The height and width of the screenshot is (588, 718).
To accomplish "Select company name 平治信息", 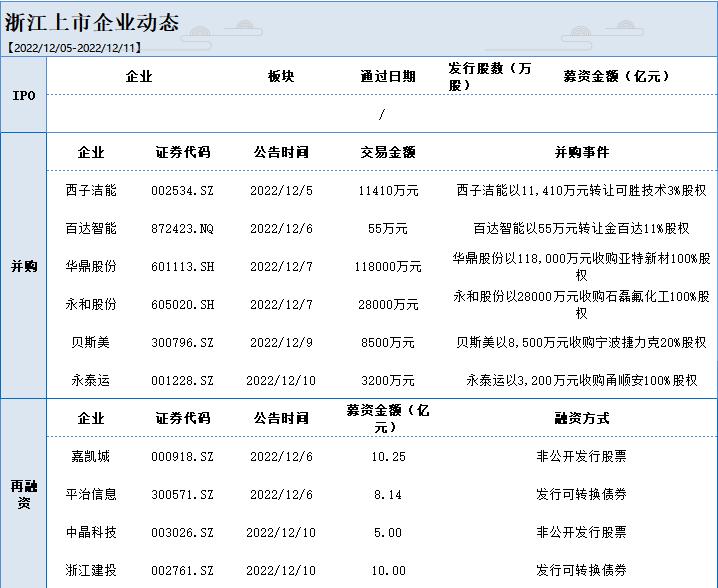I will (x=91, y=494).
